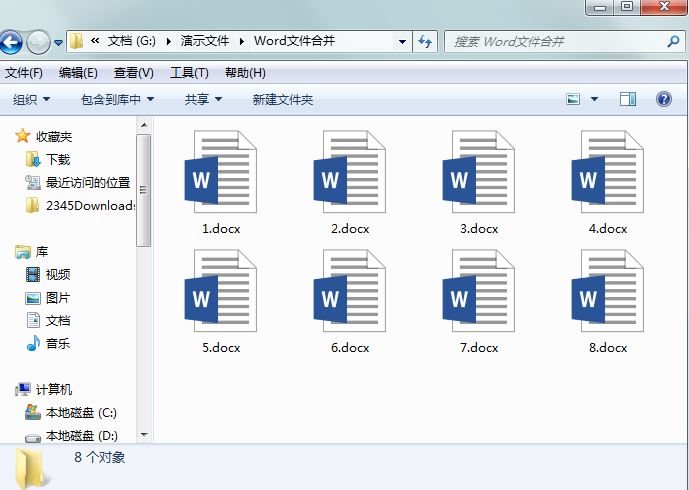Image resolution: width=689 pixels, height=490 pixels.
Task: Click the navigation pane scrollbar down arrow
Action: pos(143,435)
